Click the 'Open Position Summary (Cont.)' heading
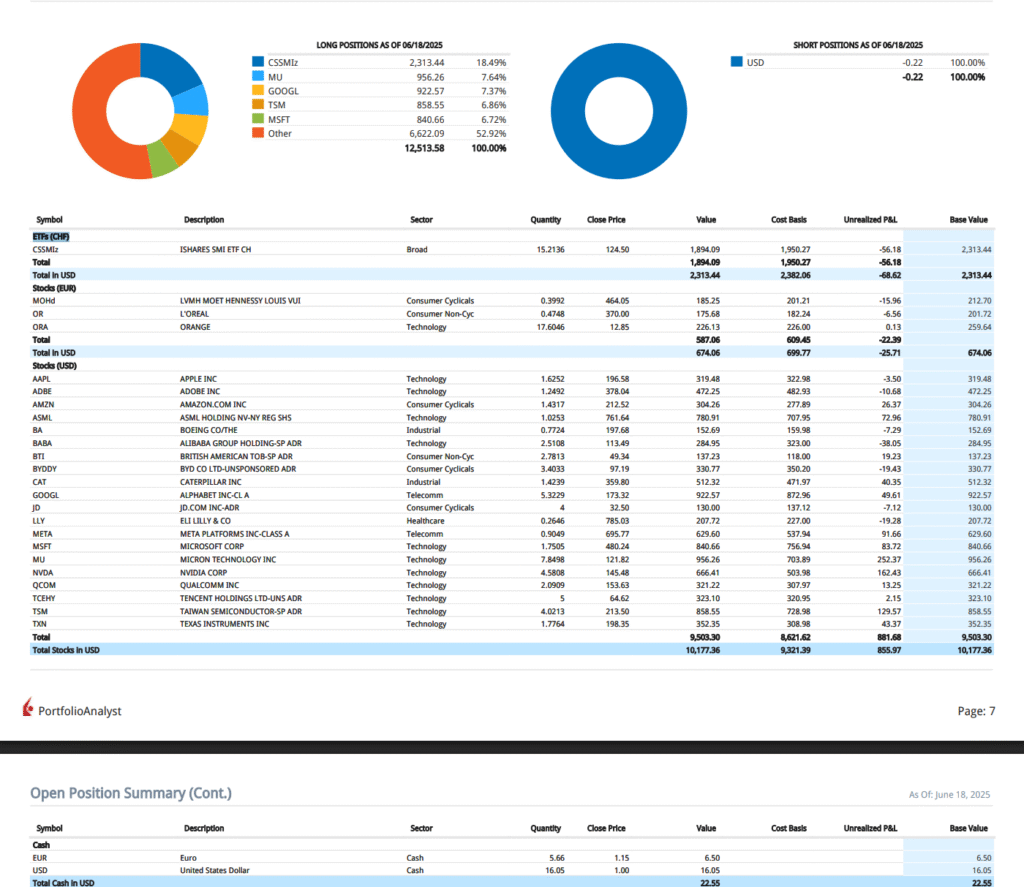 pos(131,793)
